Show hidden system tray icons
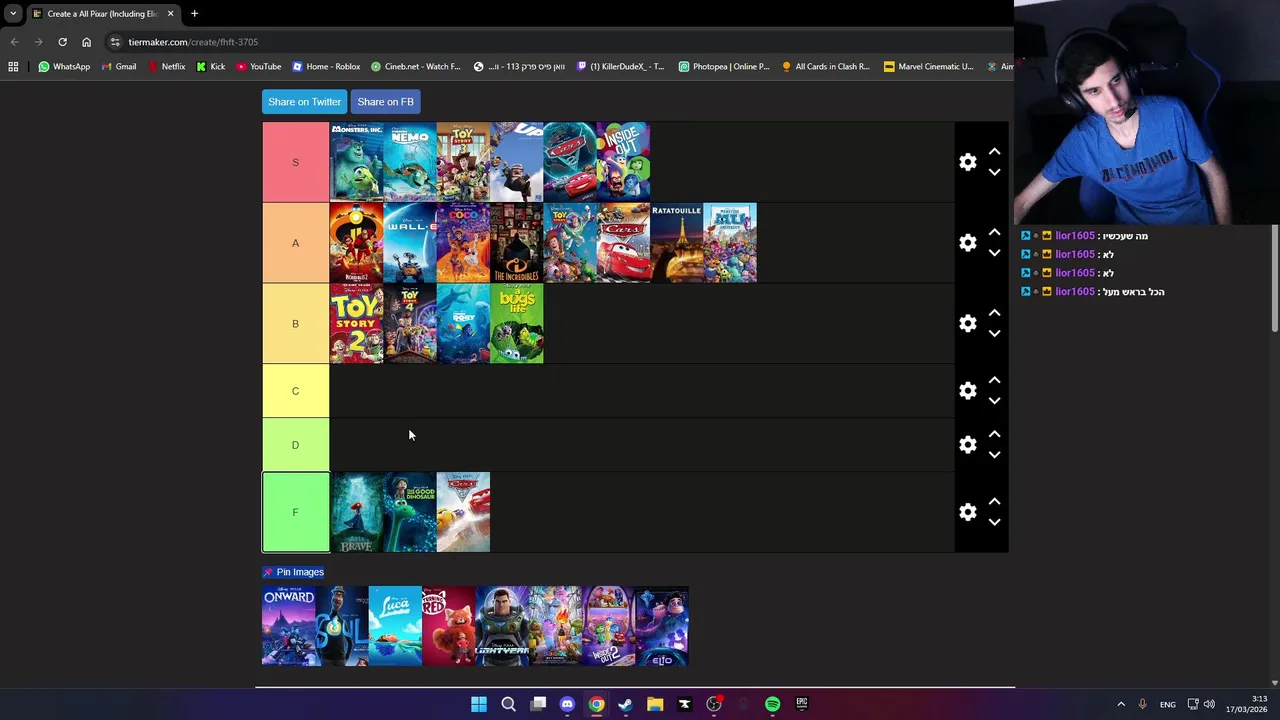The width and height of the screenshot is (1280, 720). click(1120, 704)
